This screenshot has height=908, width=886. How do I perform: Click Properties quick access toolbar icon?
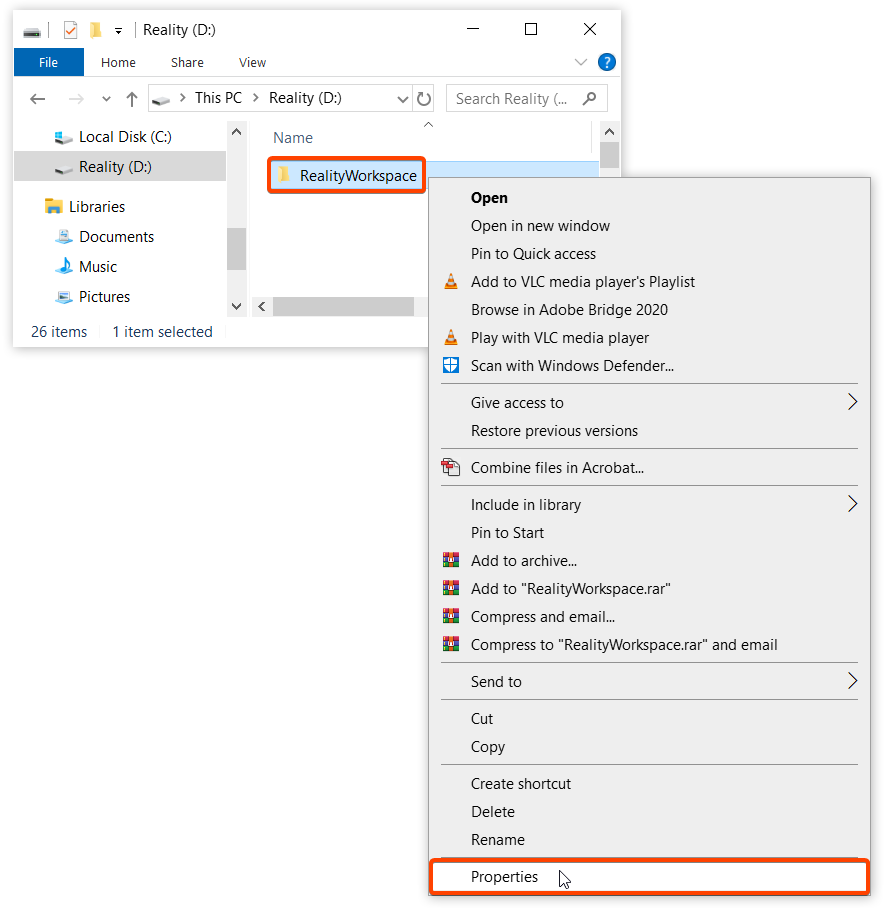(x=70, y=30)
